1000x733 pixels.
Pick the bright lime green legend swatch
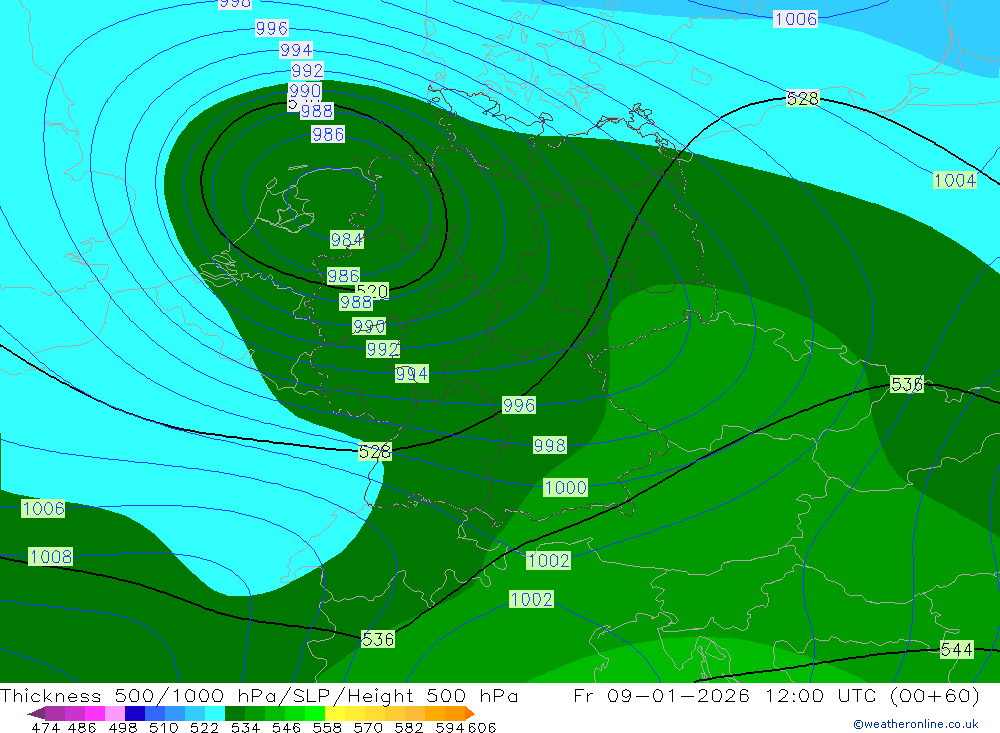click(315, 713)
